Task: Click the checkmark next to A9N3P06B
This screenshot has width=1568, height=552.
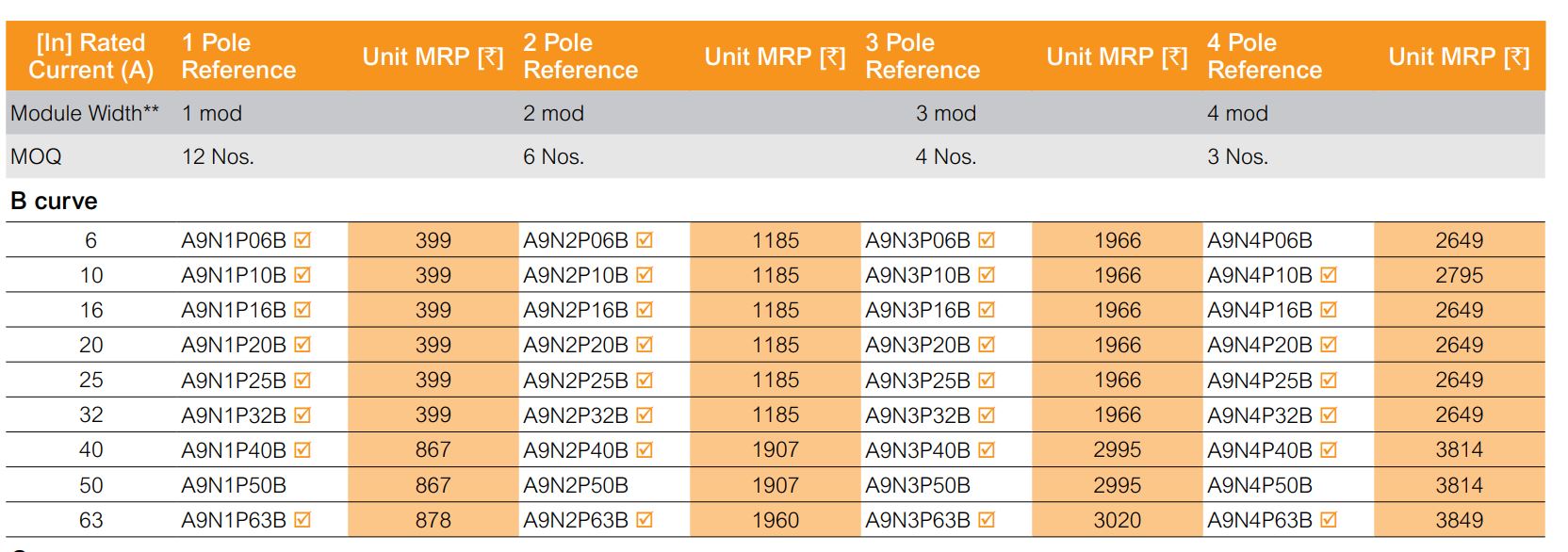Action: (x=987, y=240)
